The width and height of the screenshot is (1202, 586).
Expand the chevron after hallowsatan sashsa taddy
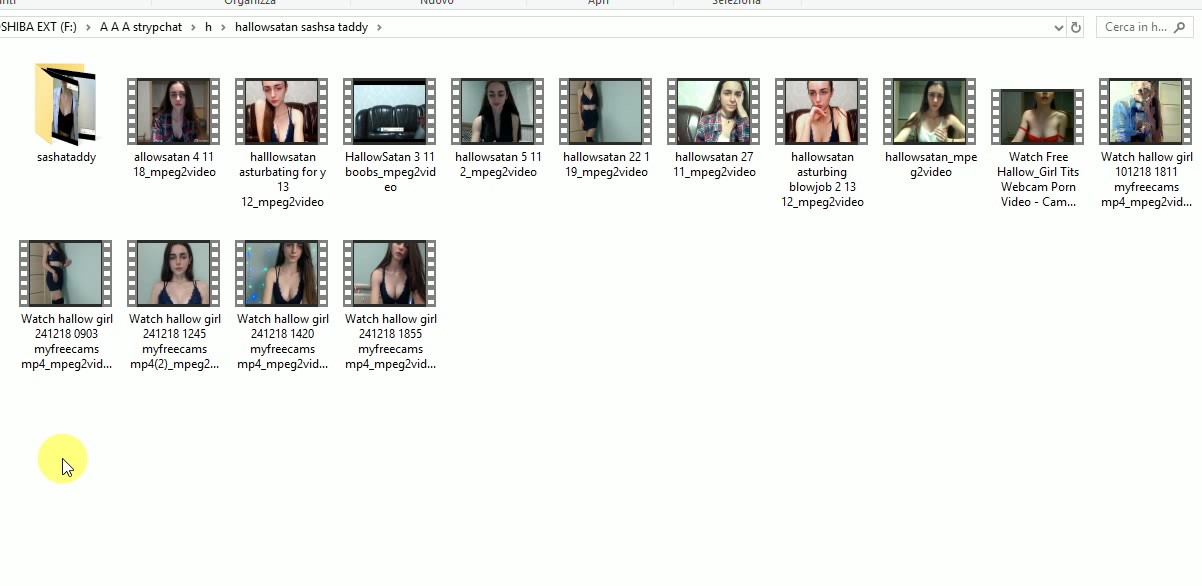[379, 28]
